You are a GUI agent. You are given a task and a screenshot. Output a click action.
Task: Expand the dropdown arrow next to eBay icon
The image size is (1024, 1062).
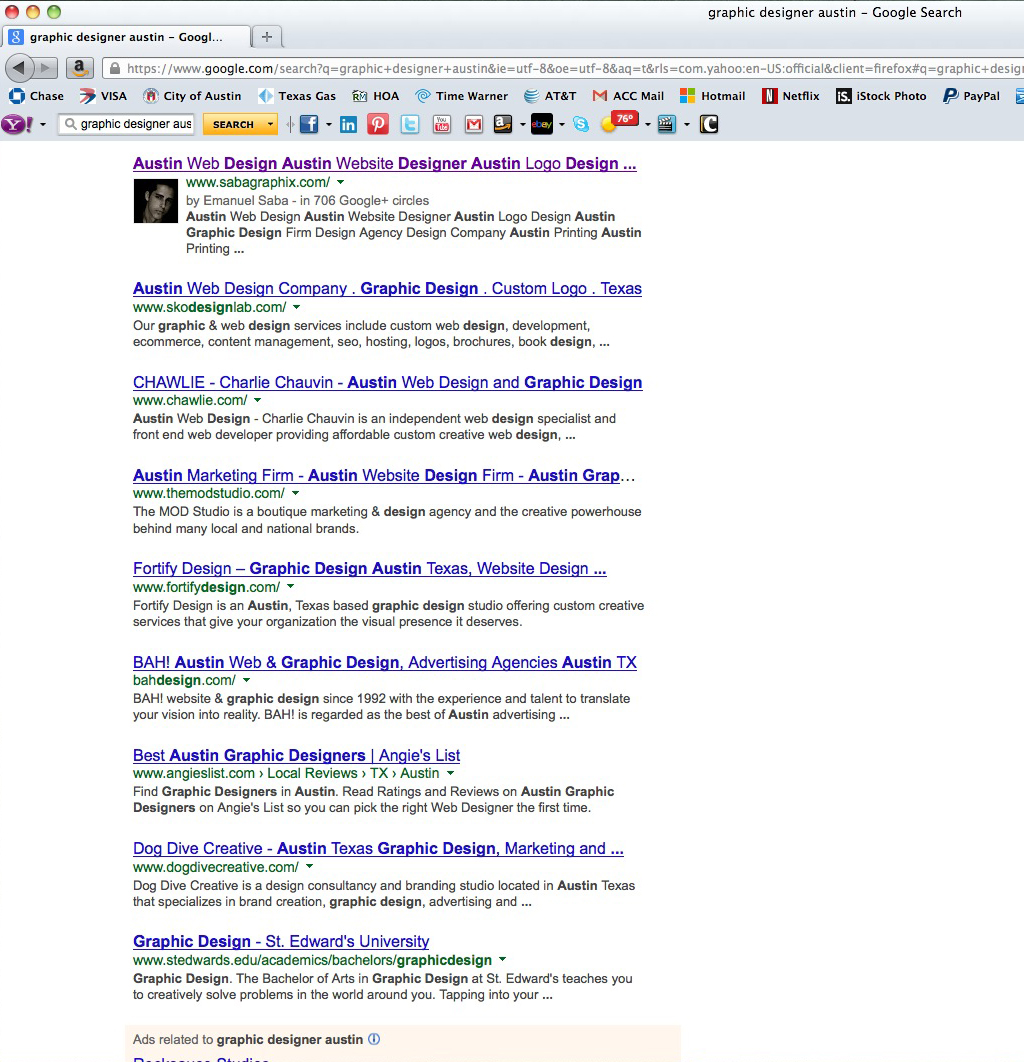click(561, 125)
